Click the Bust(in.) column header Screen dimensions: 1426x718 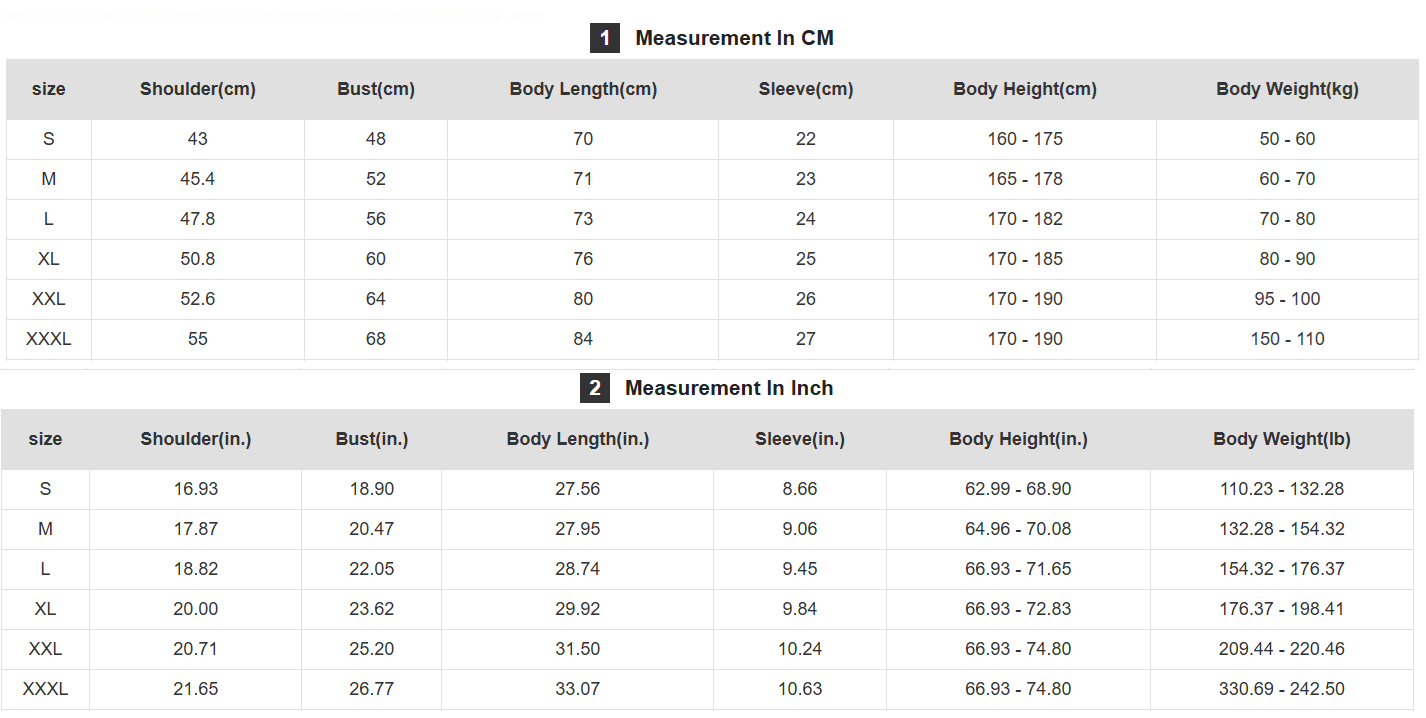[x=372, y=439]
